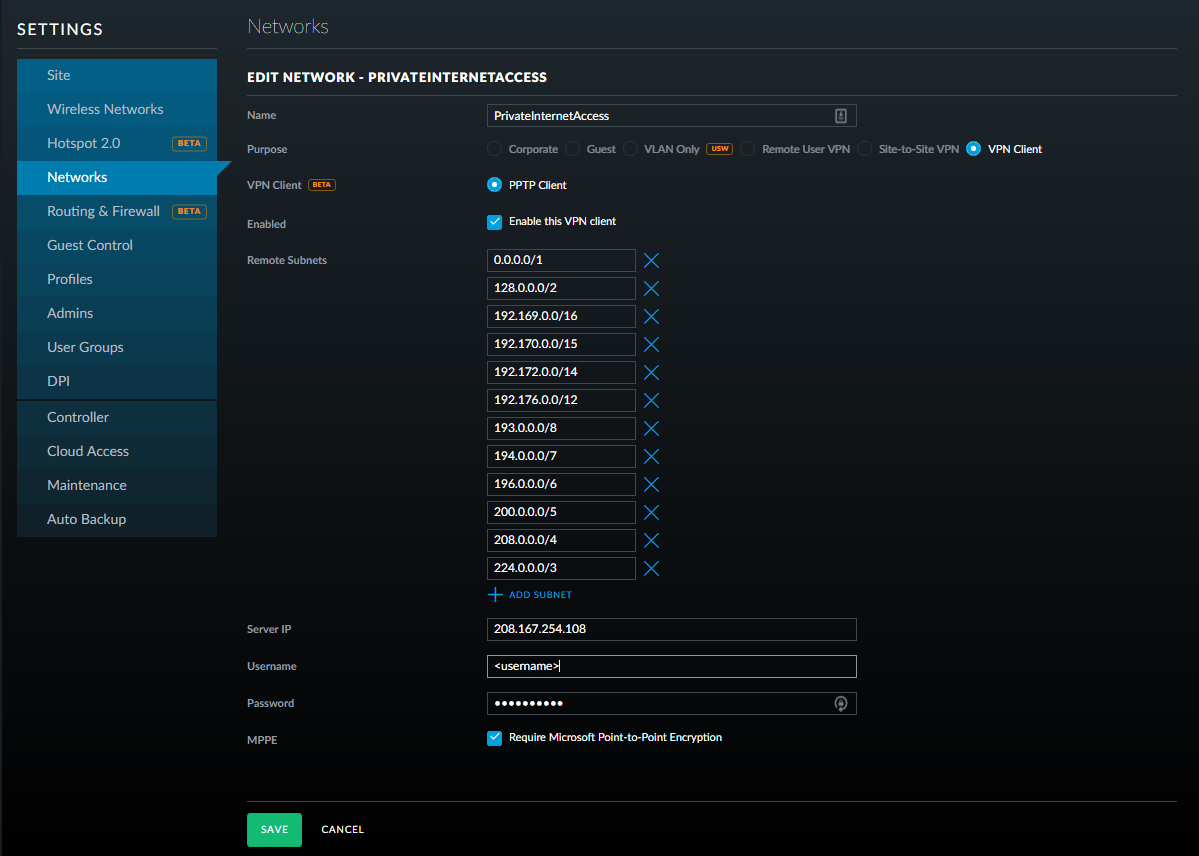Select Corporate purpose radio button
Viewport: 1199px width, 856px height.
tap(495, 149)
